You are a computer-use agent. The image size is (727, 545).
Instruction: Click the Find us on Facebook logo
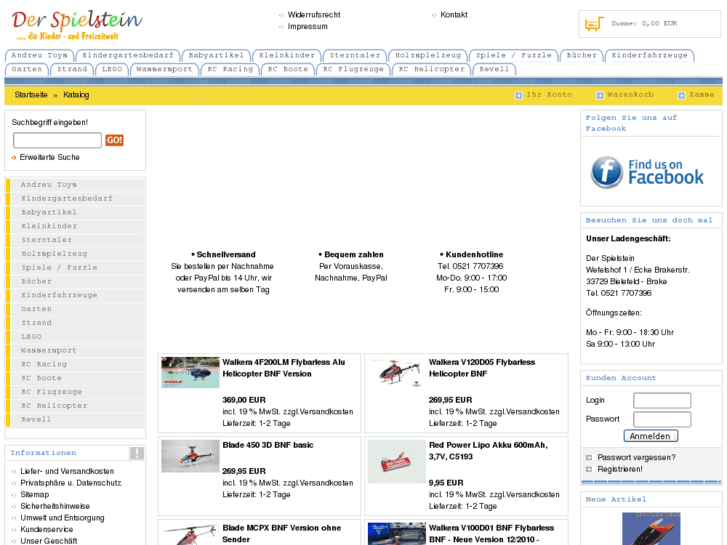coord(647,172)
